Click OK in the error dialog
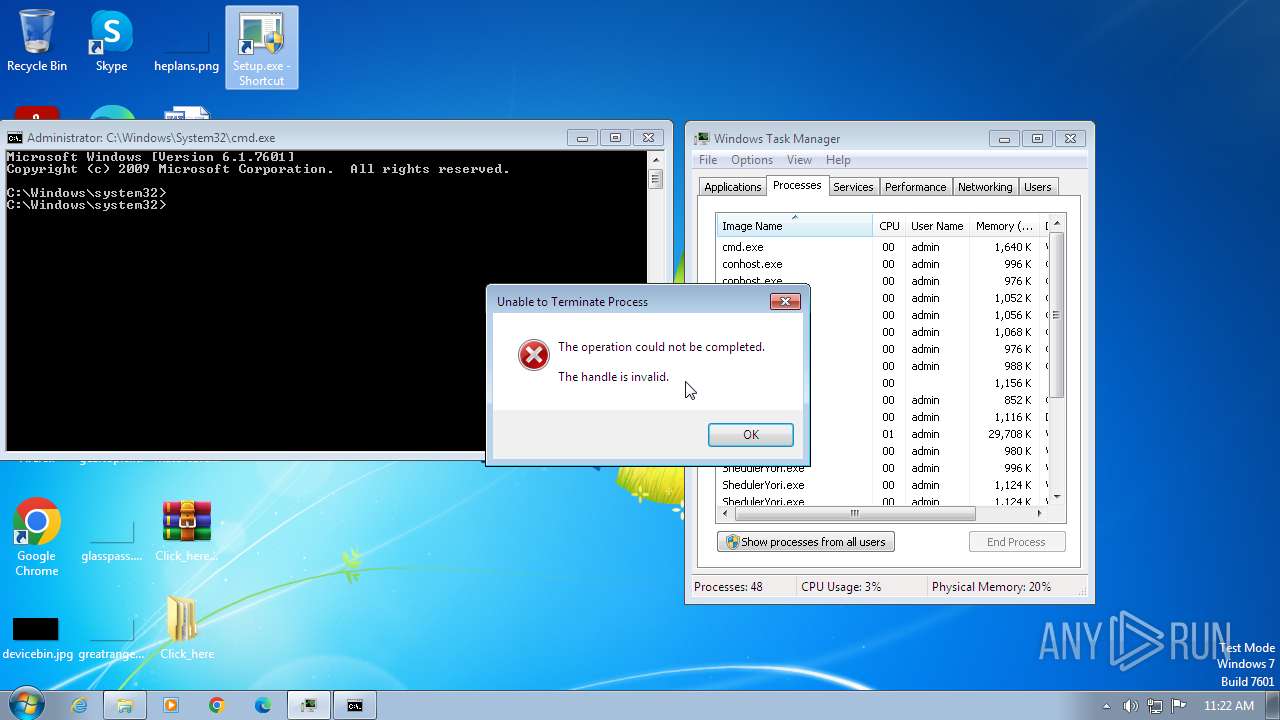1280x720 pixels. [x=751, y=435]
